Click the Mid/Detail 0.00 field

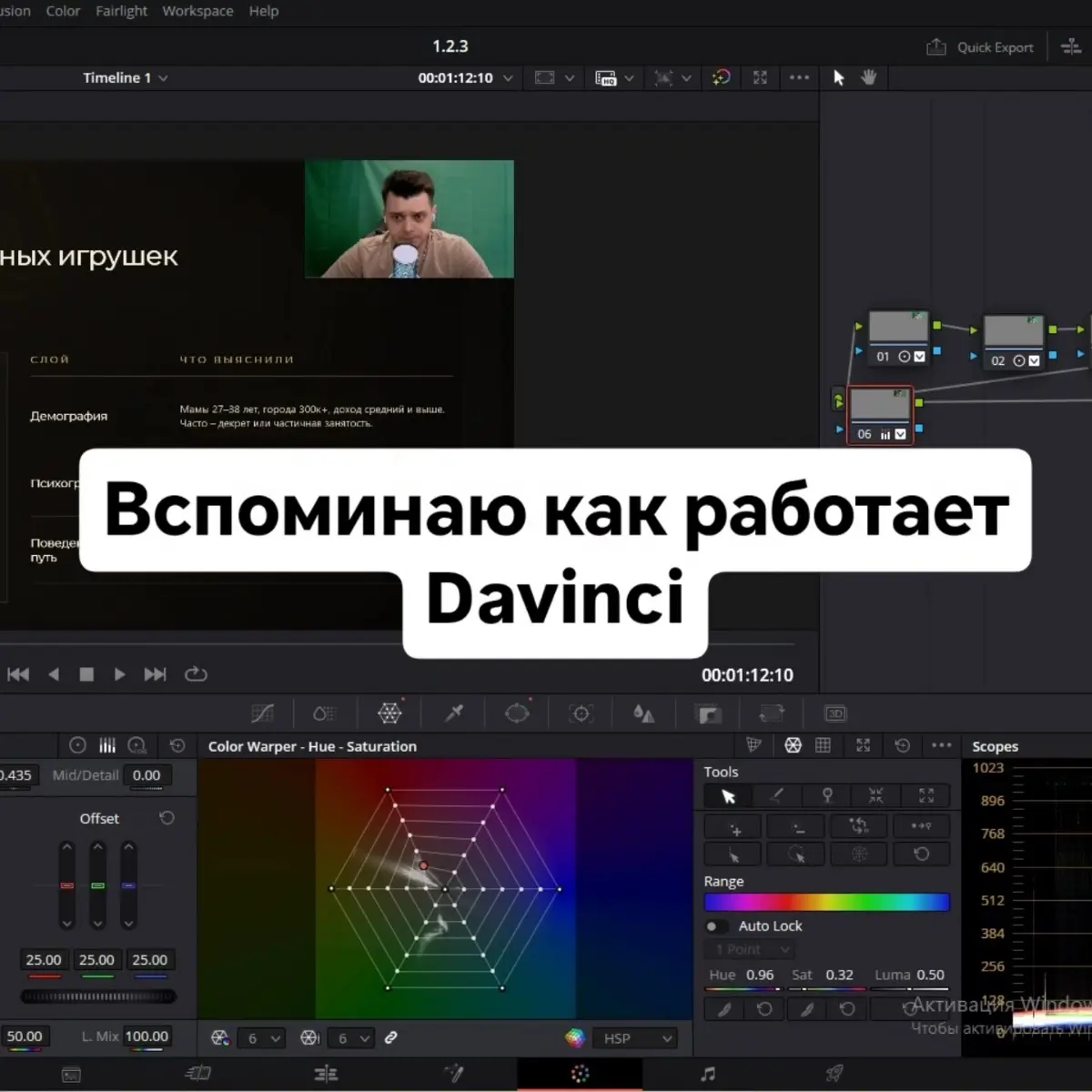pyautogui.click(x=147, y=775)
